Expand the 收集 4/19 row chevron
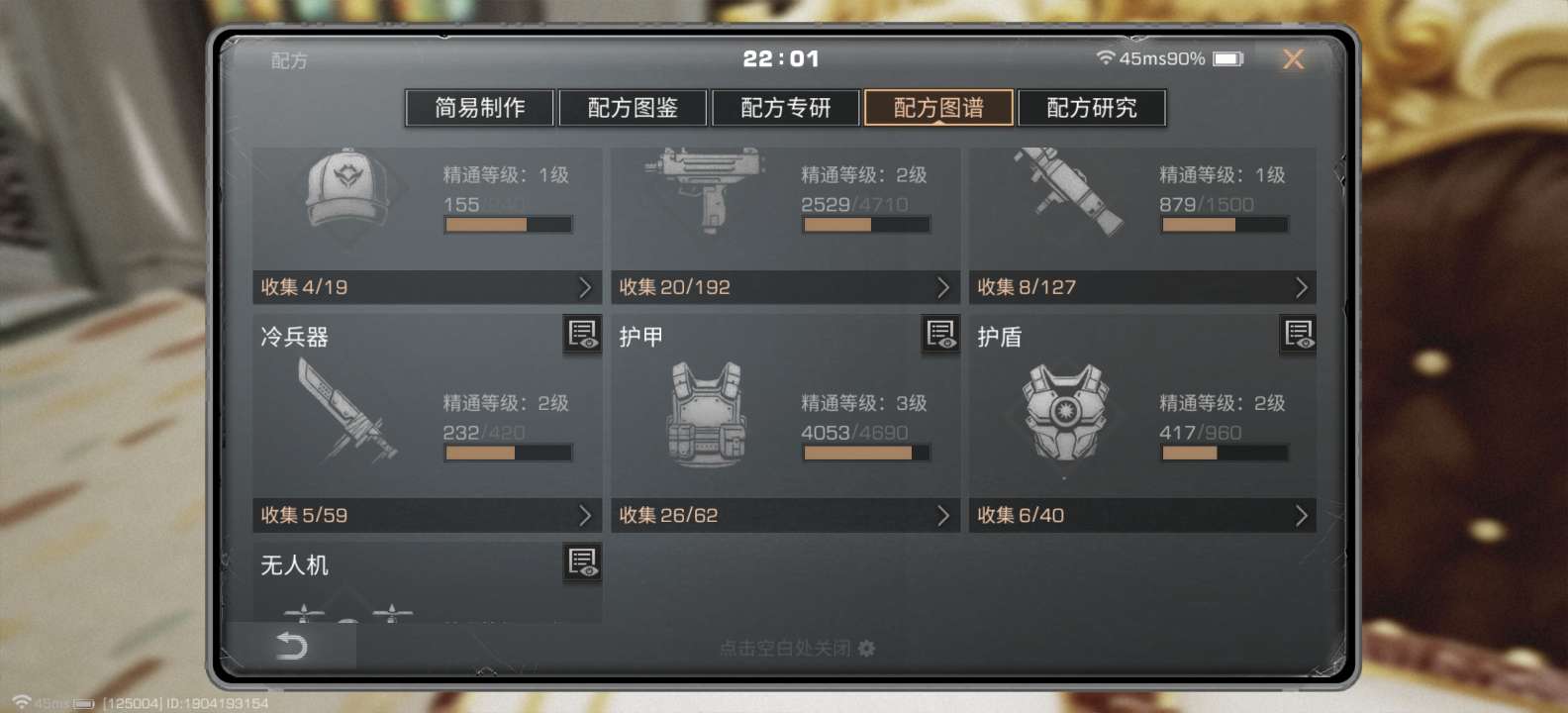Image resolution: width=1568 pixels, height=713 pixels. point(585,287)
